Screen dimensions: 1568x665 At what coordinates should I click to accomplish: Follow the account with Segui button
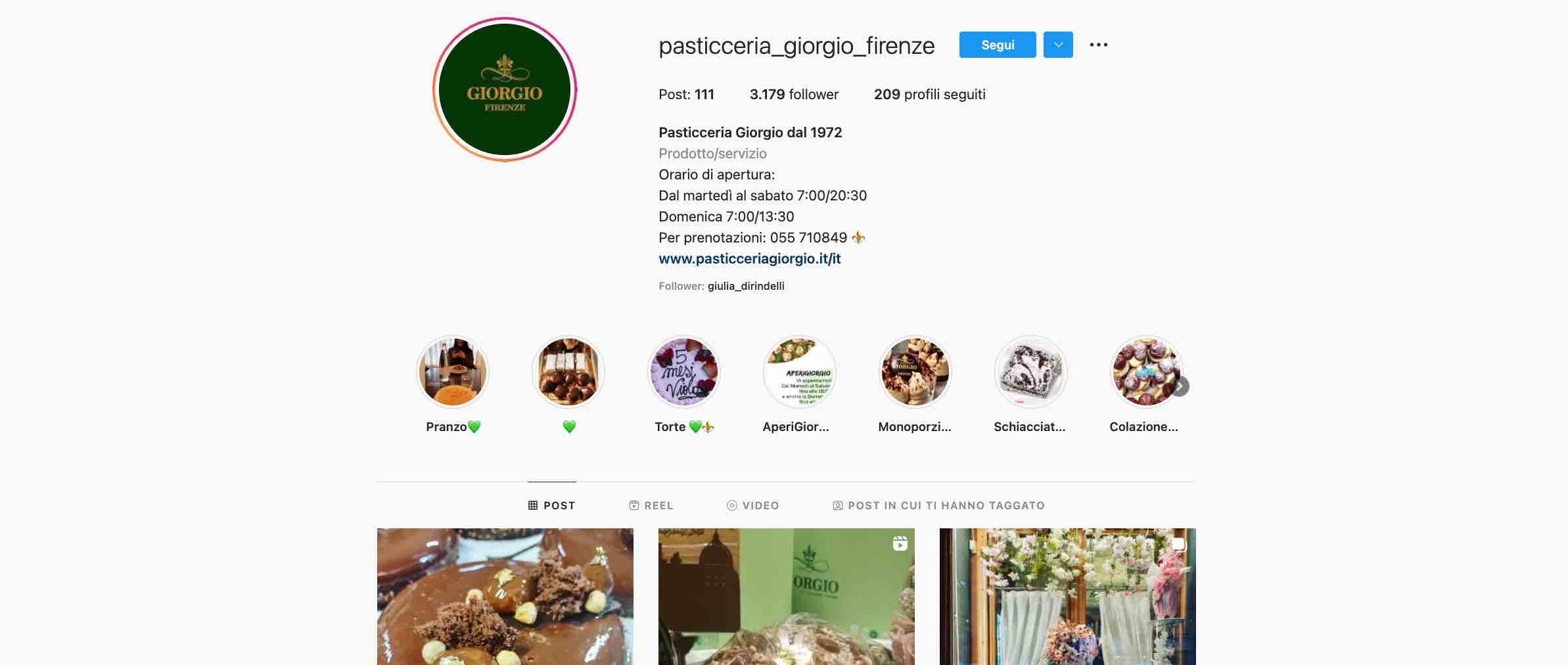998,45
